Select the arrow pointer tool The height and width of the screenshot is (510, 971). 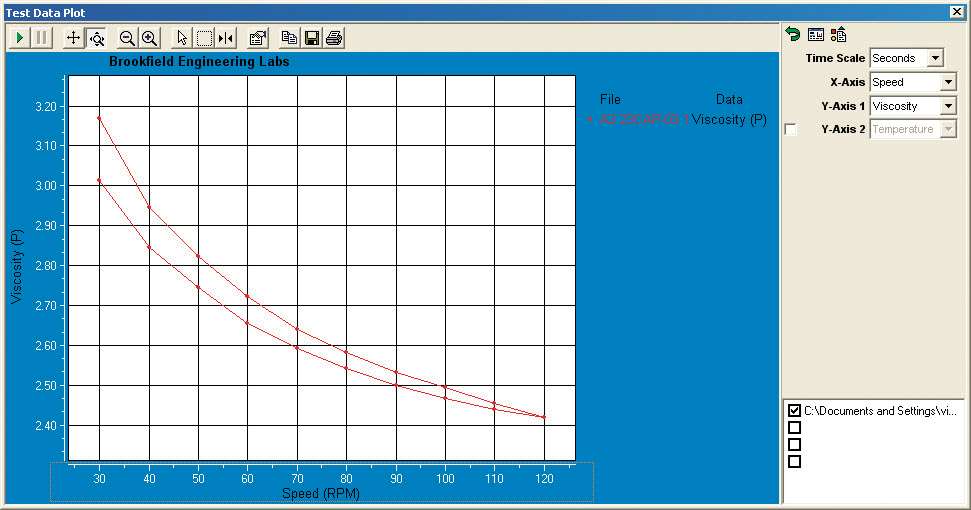(181, 38)
